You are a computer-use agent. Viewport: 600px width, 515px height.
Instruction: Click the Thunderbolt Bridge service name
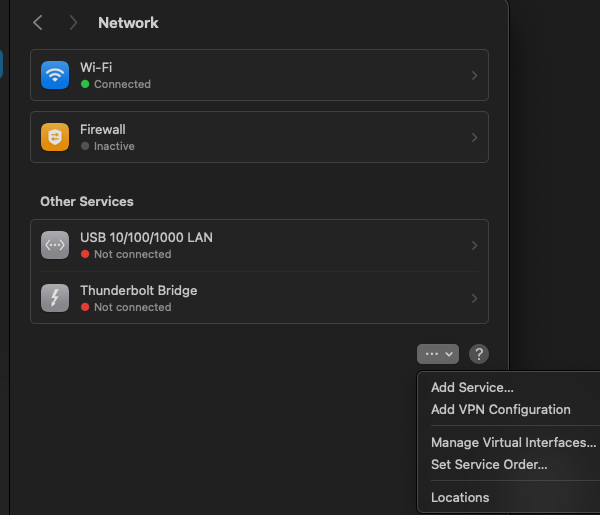coord(138,290)
